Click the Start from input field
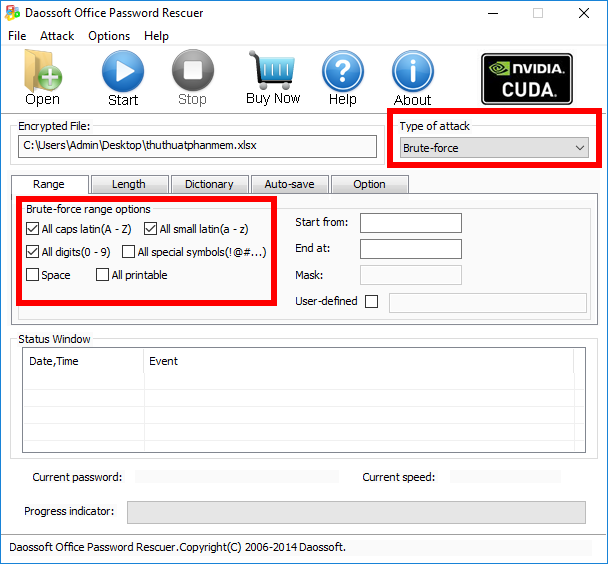608x564 pixels. [411, 223]
